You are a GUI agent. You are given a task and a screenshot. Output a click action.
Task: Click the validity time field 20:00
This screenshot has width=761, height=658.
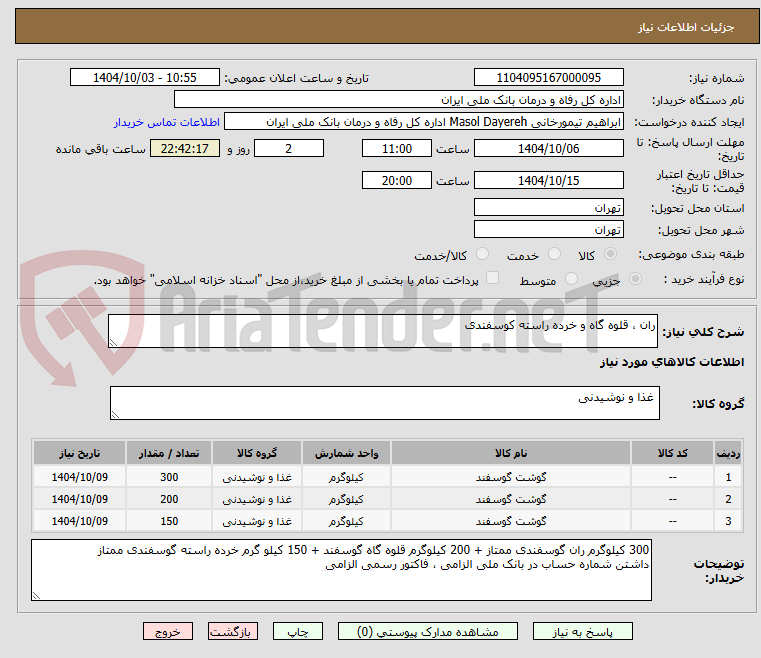tap(397, 181)
